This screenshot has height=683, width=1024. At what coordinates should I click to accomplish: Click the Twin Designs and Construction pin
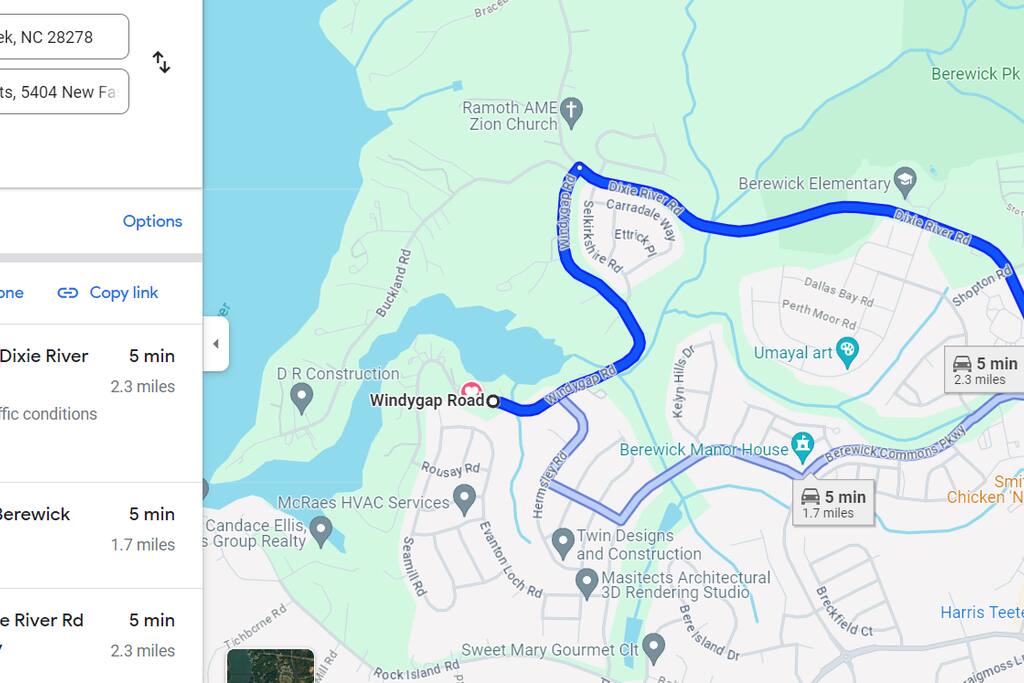(562, 544)
